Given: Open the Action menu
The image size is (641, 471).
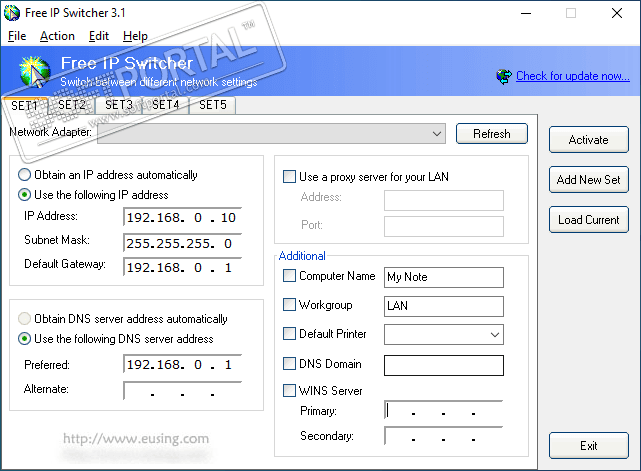Looking at the screenshot, I should (x=57, y=36).
